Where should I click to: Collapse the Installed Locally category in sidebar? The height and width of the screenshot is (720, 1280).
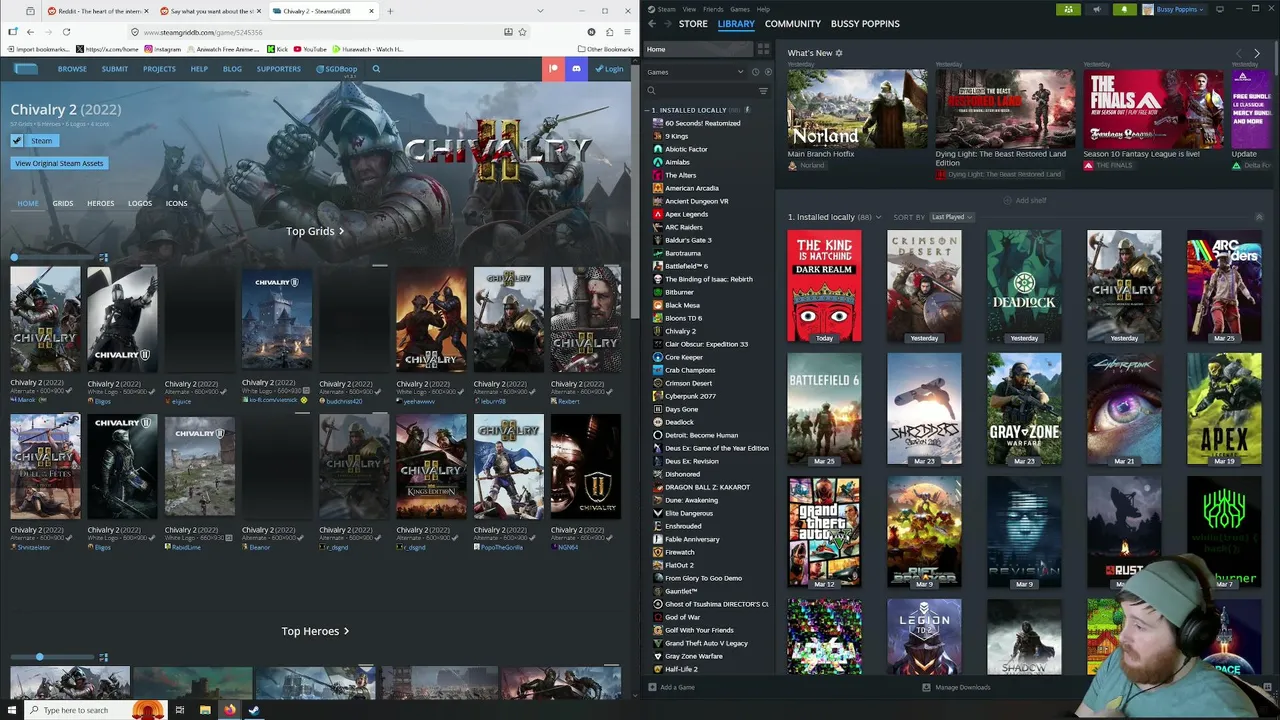pos(648,110)
